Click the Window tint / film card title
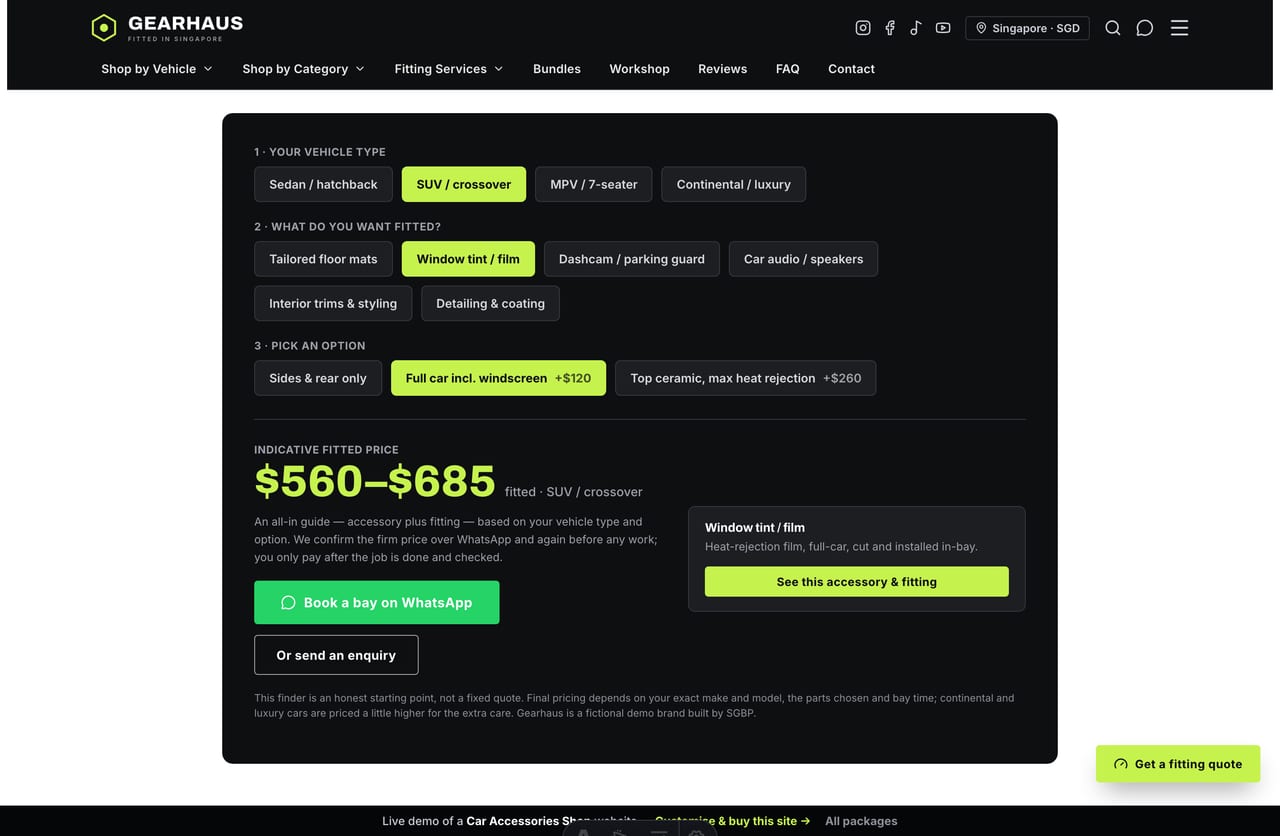The width and height of the screenshot is (1280, 836). click(755, 527)
